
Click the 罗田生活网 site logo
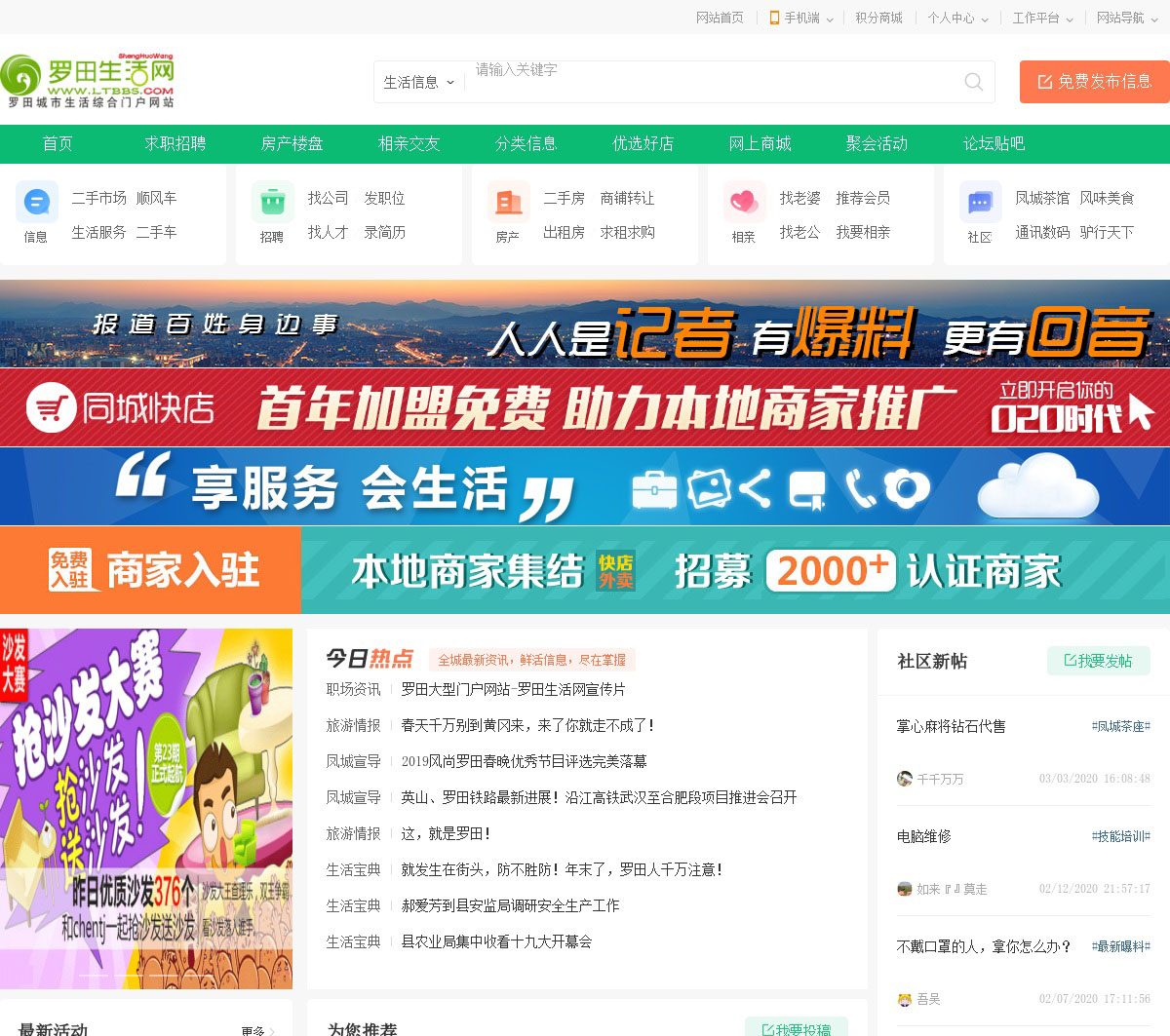(90, 81)
